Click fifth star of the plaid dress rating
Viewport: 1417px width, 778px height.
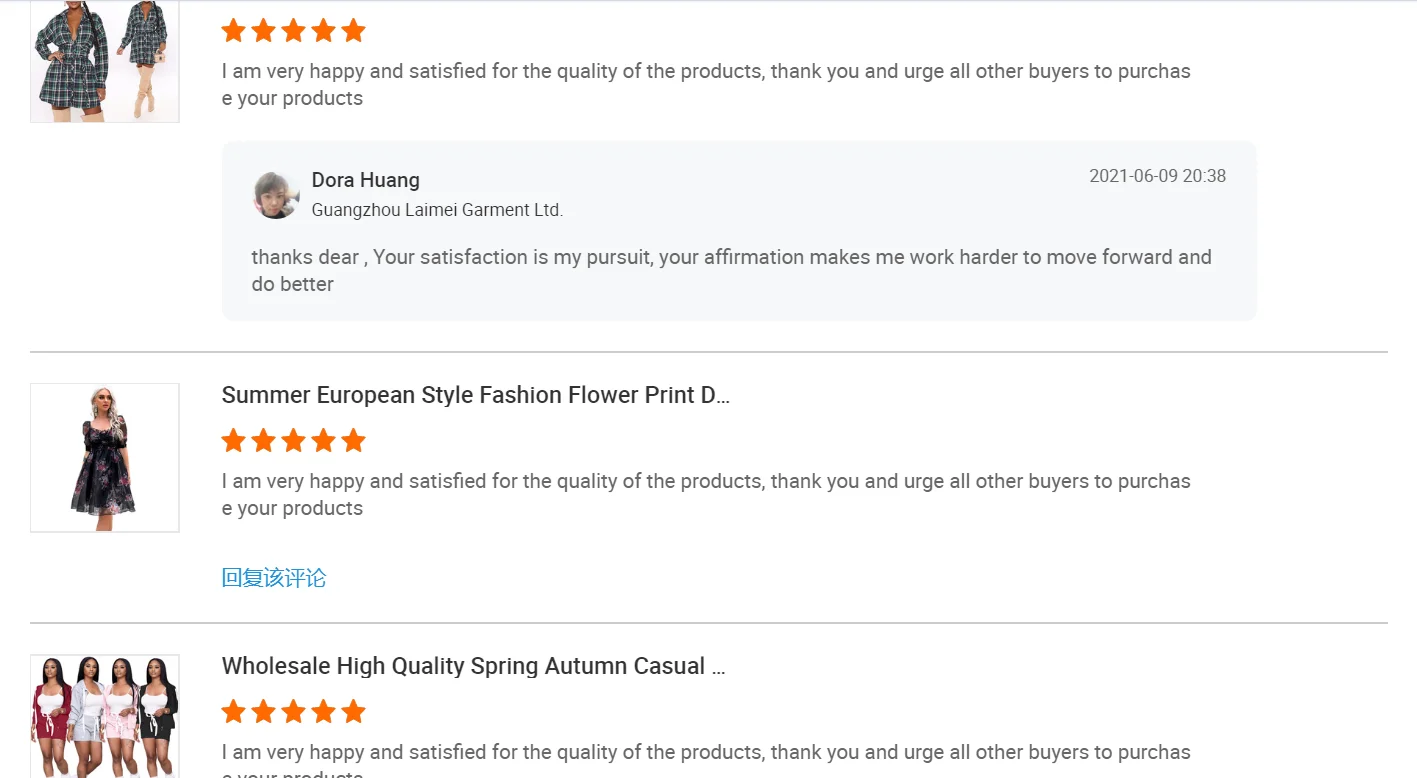[353, 31]
